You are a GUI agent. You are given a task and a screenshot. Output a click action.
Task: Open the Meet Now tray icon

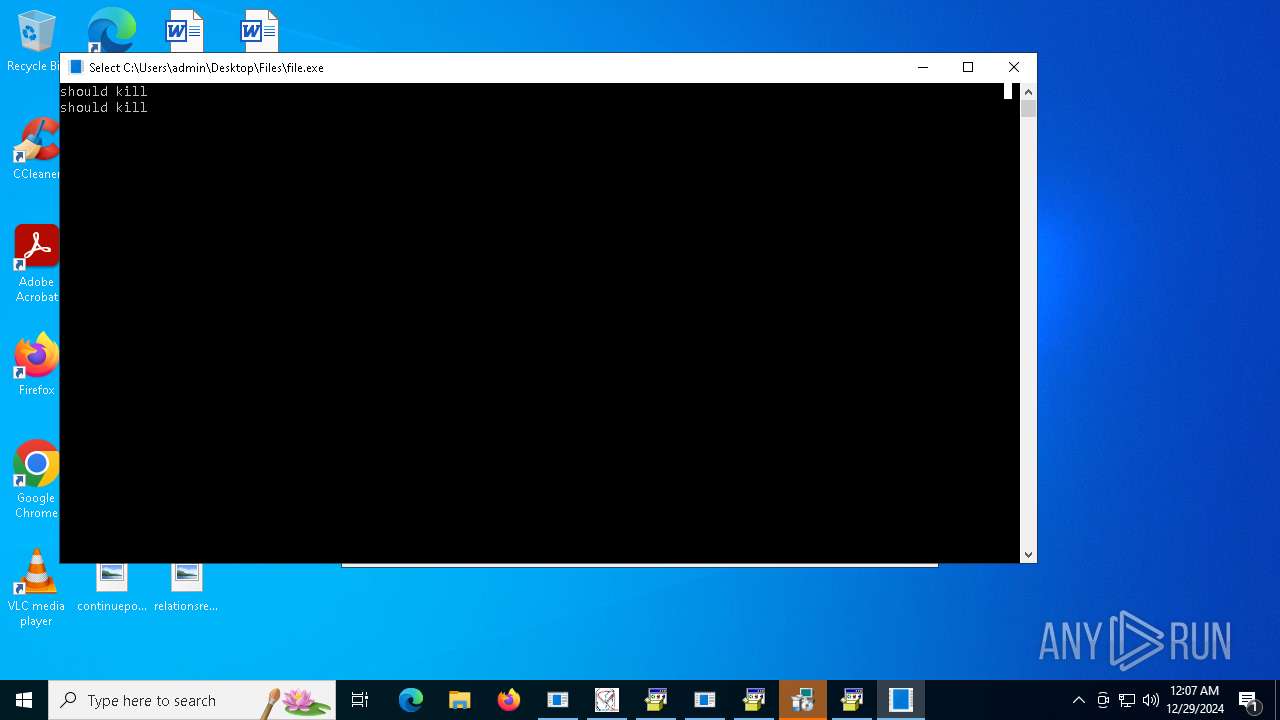(1103, 700)
